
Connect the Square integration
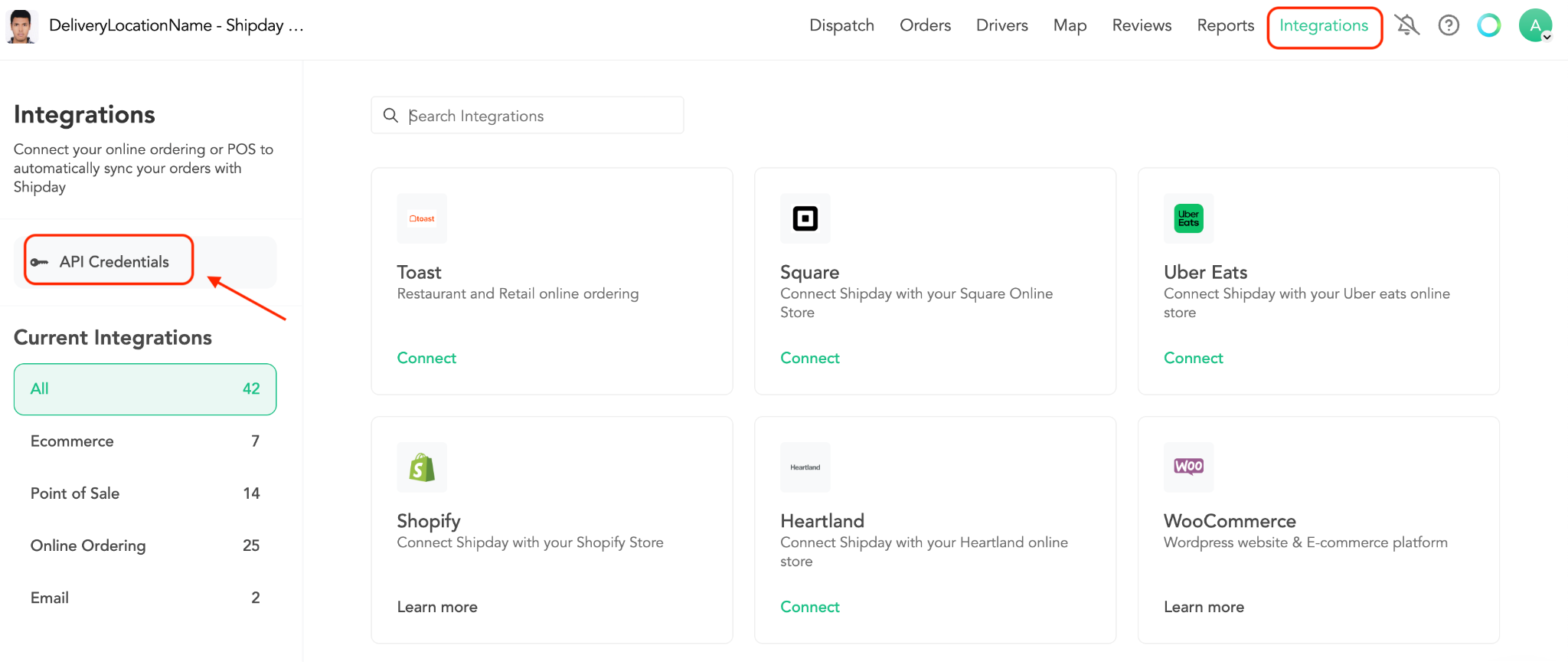810,358
